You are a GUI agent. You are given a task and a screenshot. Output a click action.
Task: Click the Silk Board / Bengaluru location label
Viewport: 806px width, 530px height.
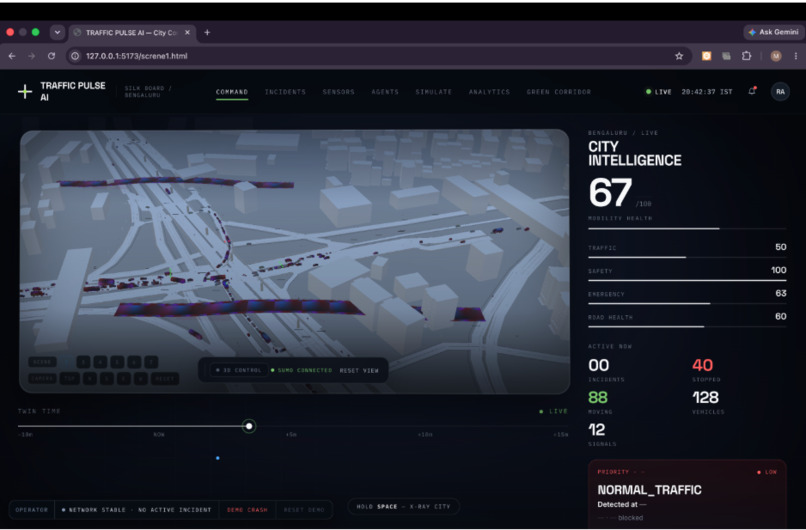(x=148, y=92)
